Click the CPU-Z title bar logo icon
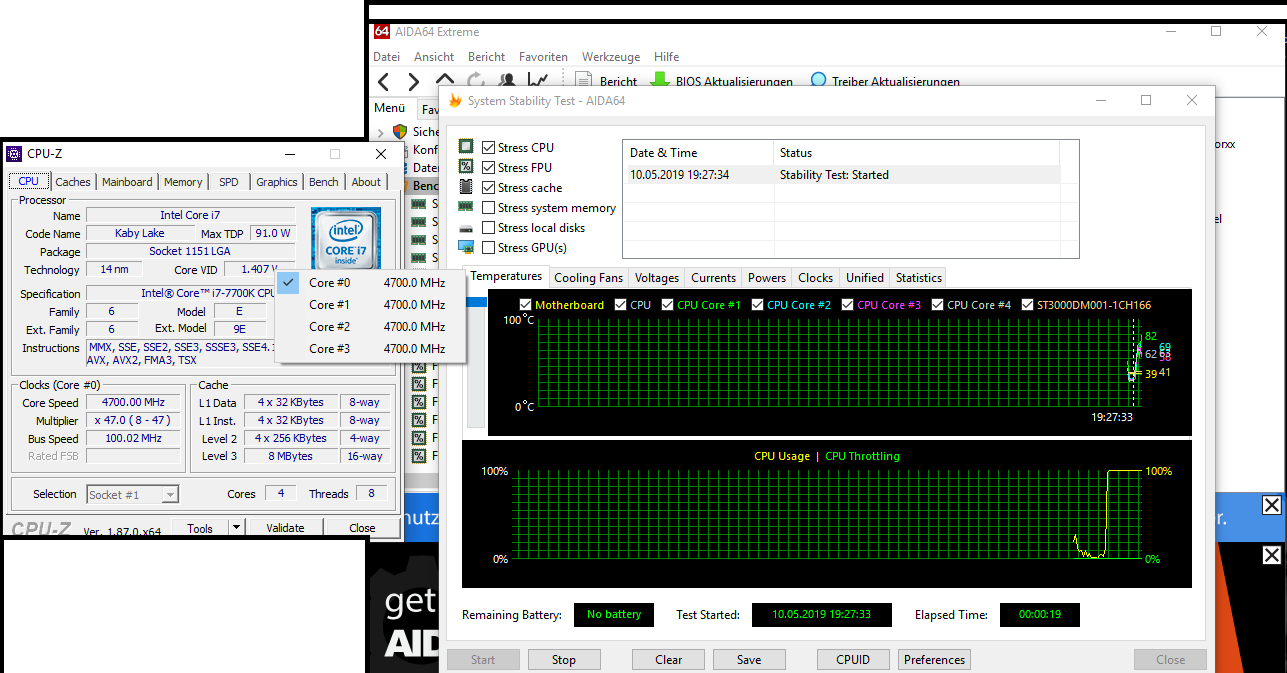1287x673 pixels. (x=13, y=154)
